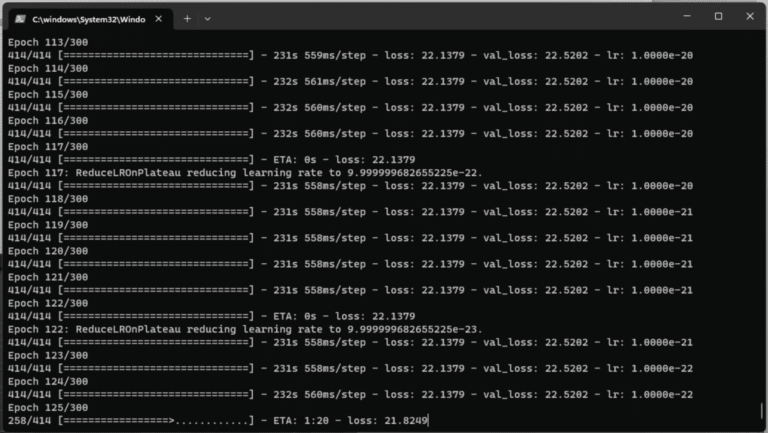This screenshot has height=433, width=768.
Task: Click the 'Epoch 122/300' line
Action: point(48,303)
